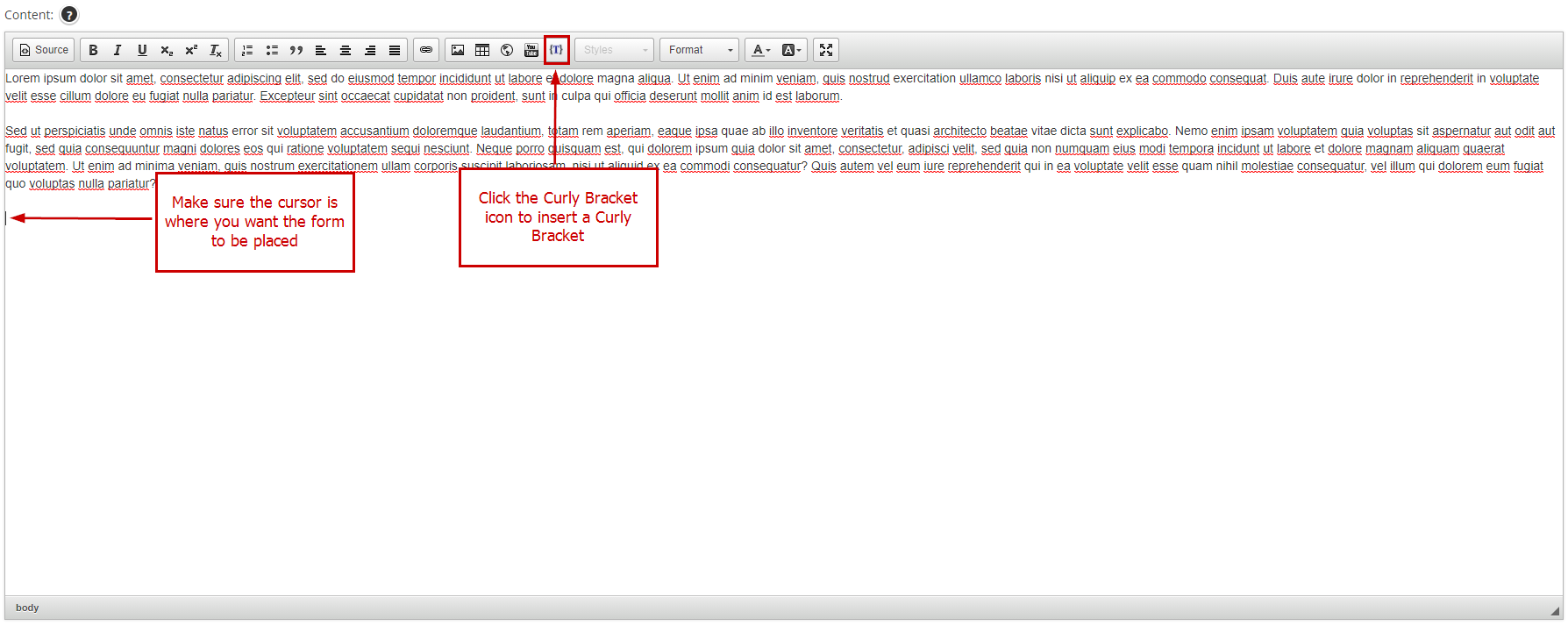Viewport: 1568px width, 626px height.
Task: Click the text 'Sed ut perspiciatis'
Action: pyautogui.click(x=55, y=131)
